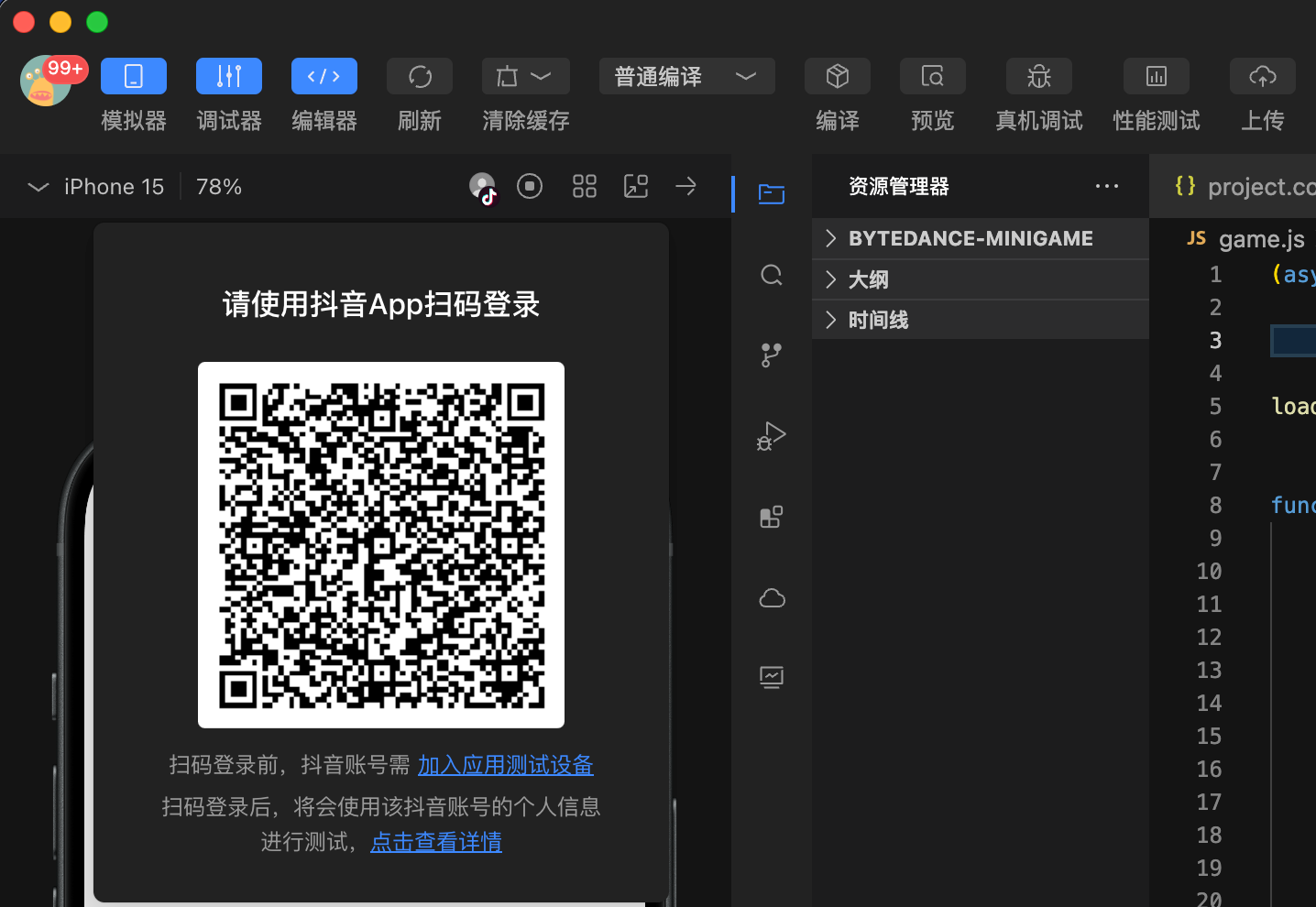
Task: Click the 性能测试 chart icon
Action: (x=1157, y=76)
